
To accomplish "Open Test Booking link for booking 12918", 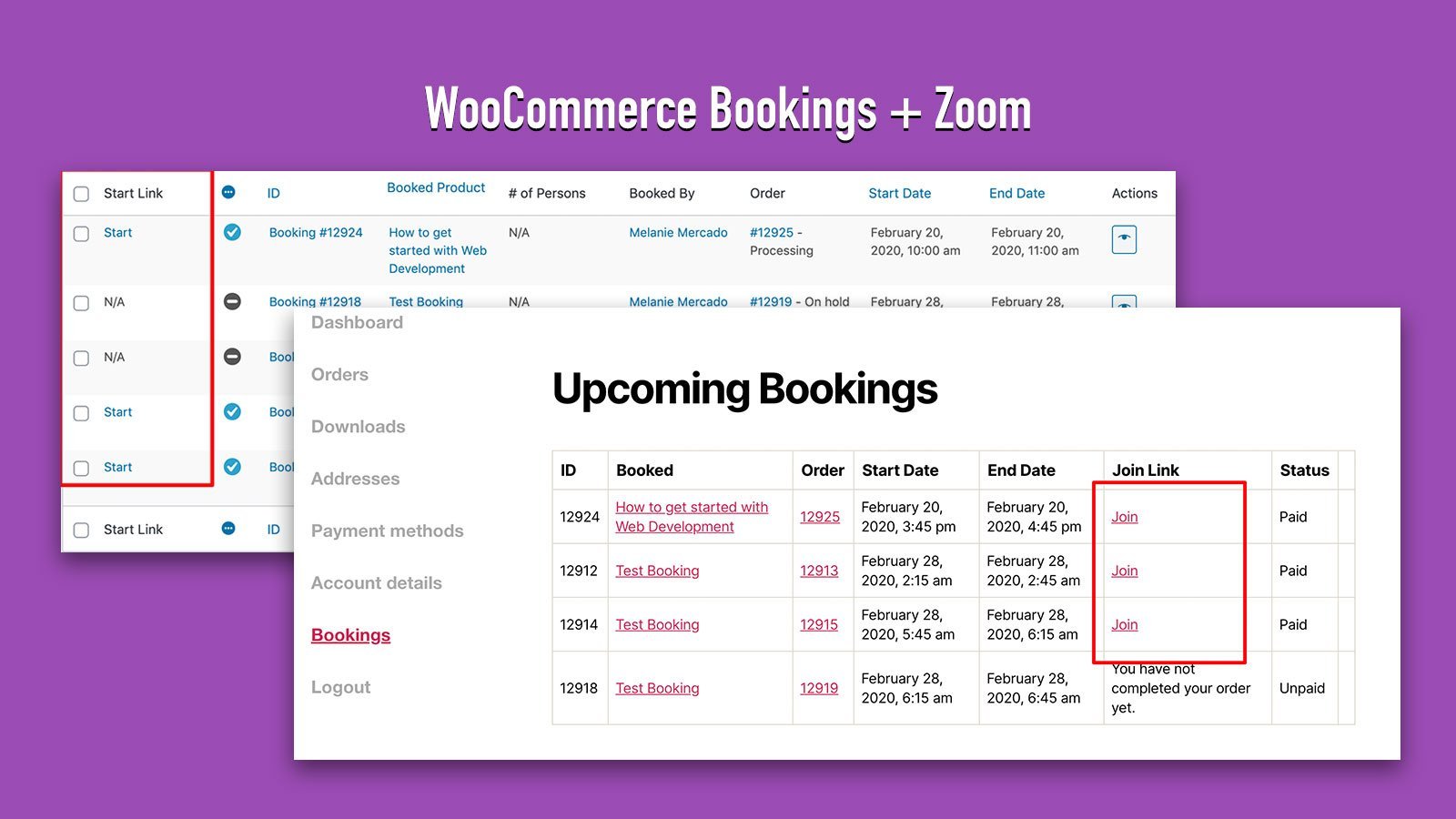I will coord(657,688).
